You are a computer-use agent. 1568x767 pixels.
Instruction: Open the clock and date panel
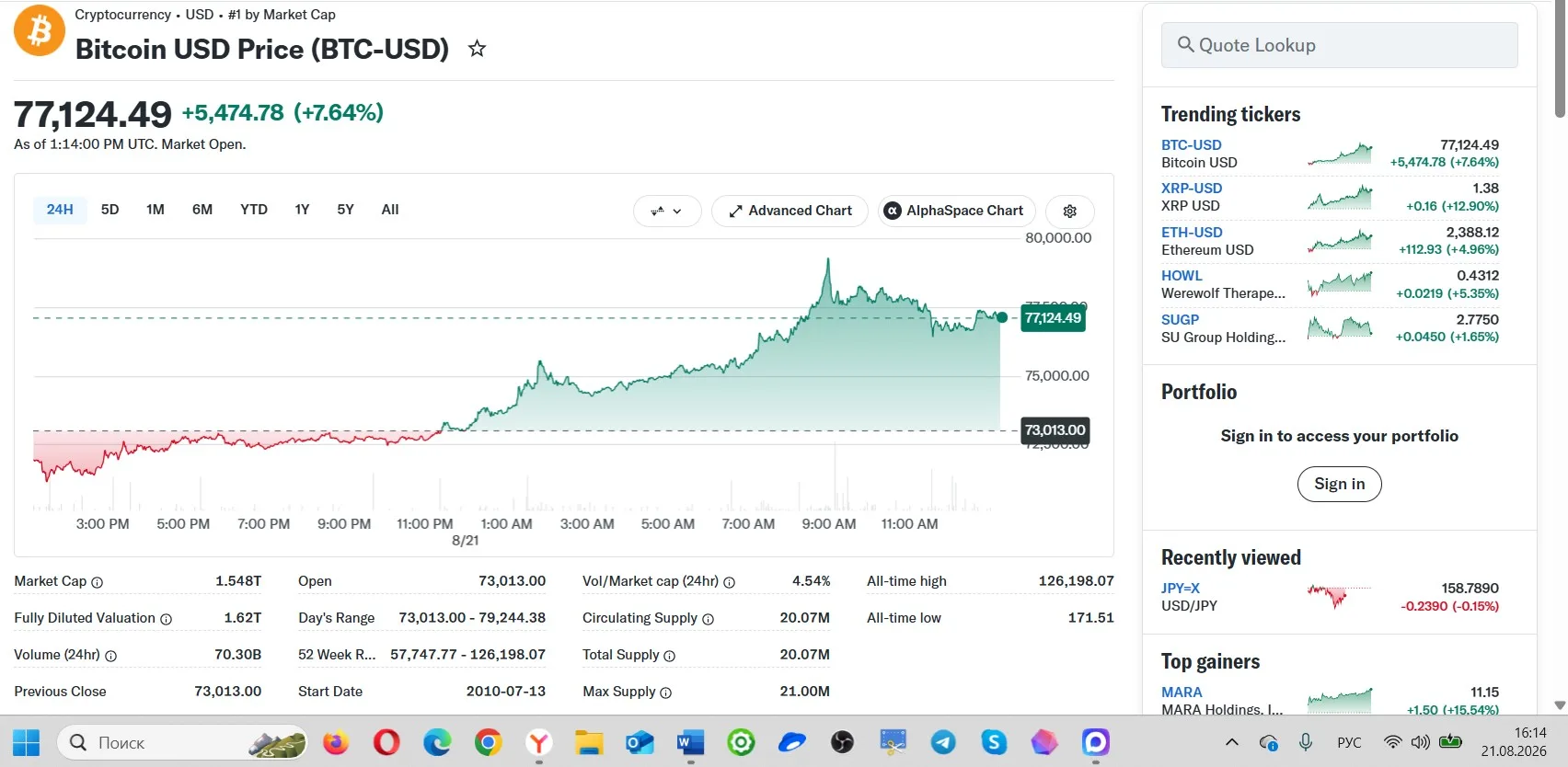(1513, 742)
